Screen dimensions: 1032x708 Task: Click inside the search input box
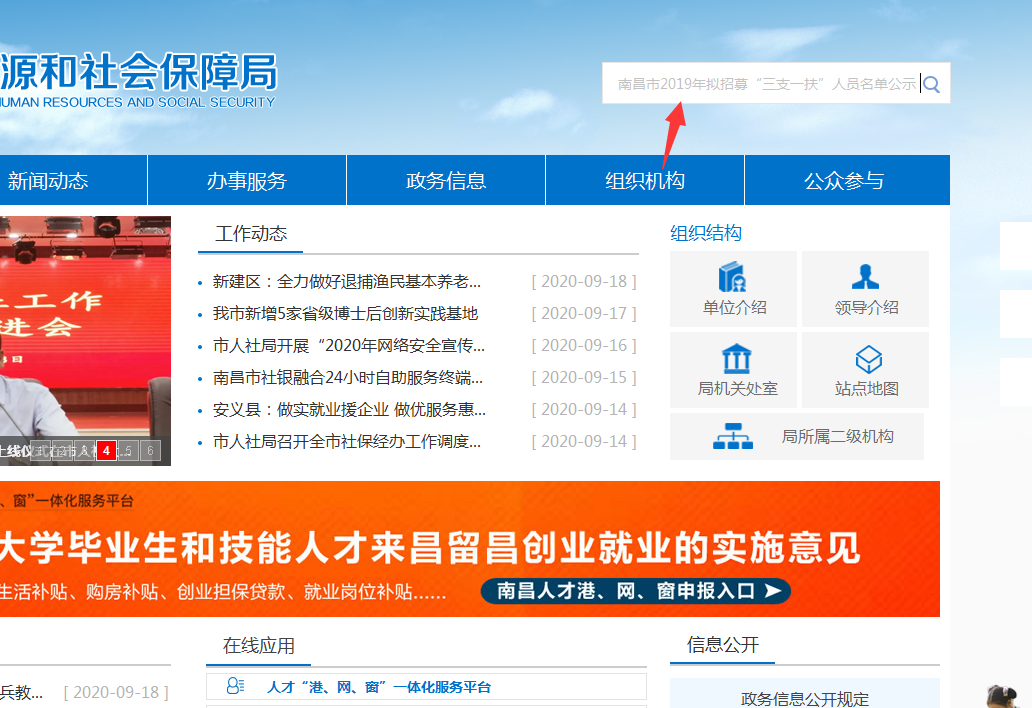click(x=770, y=84)
